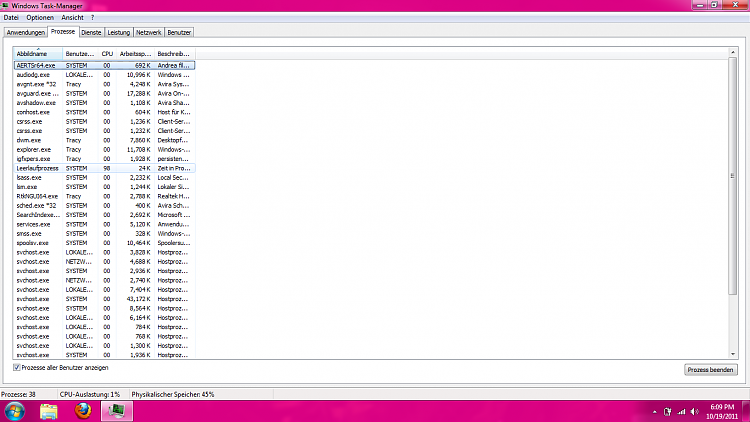Click the vertical scrollbar thumb
Screen dimensions: 750x422
pyautogui.click(x=732, y=176)
